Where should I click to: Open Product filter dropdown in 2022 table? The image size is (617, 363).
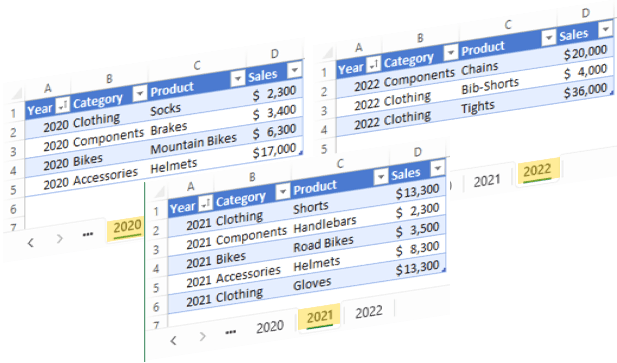coord(548,38)
